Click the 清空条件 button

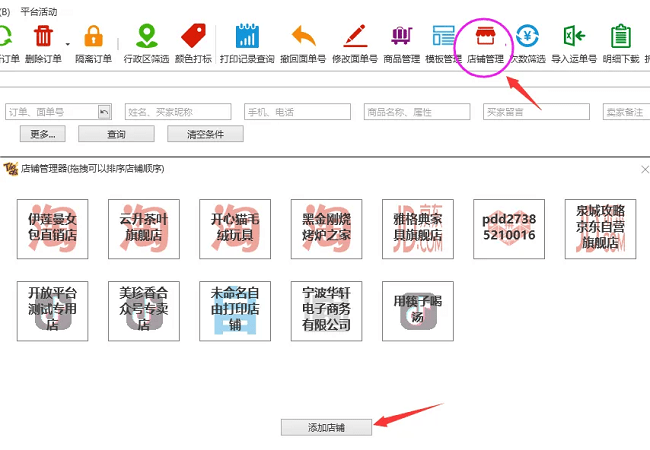pyautogui.click(x=206, y=134)
